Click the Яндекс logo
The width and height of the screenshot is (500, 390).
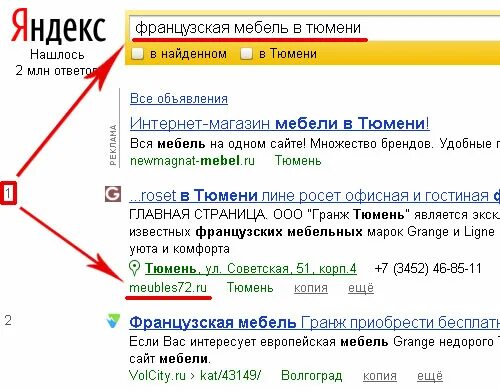click(x=58, y=26)
